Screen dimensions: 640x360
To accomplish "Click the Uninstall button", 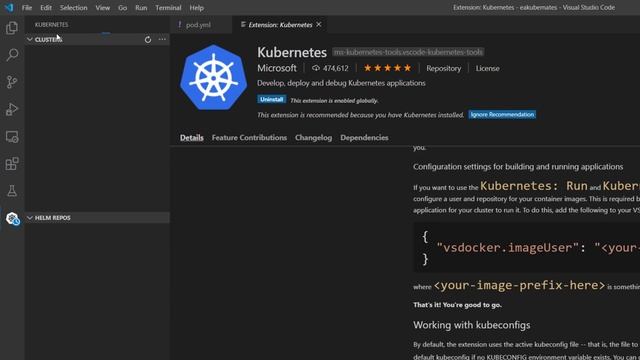I will coord(271,100).
